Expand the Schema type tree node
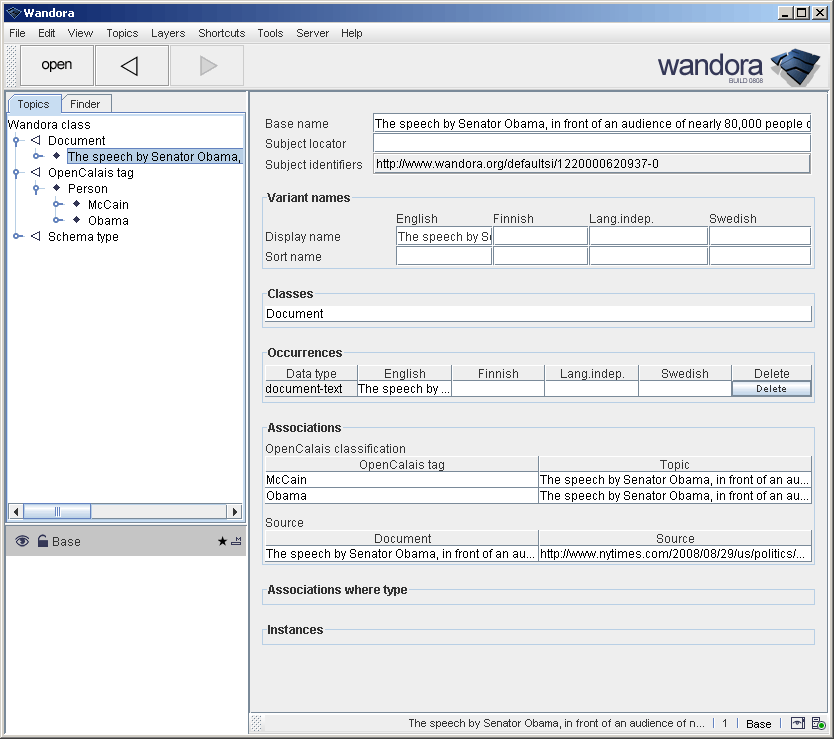The image size is (834, 739). (17, 237)
